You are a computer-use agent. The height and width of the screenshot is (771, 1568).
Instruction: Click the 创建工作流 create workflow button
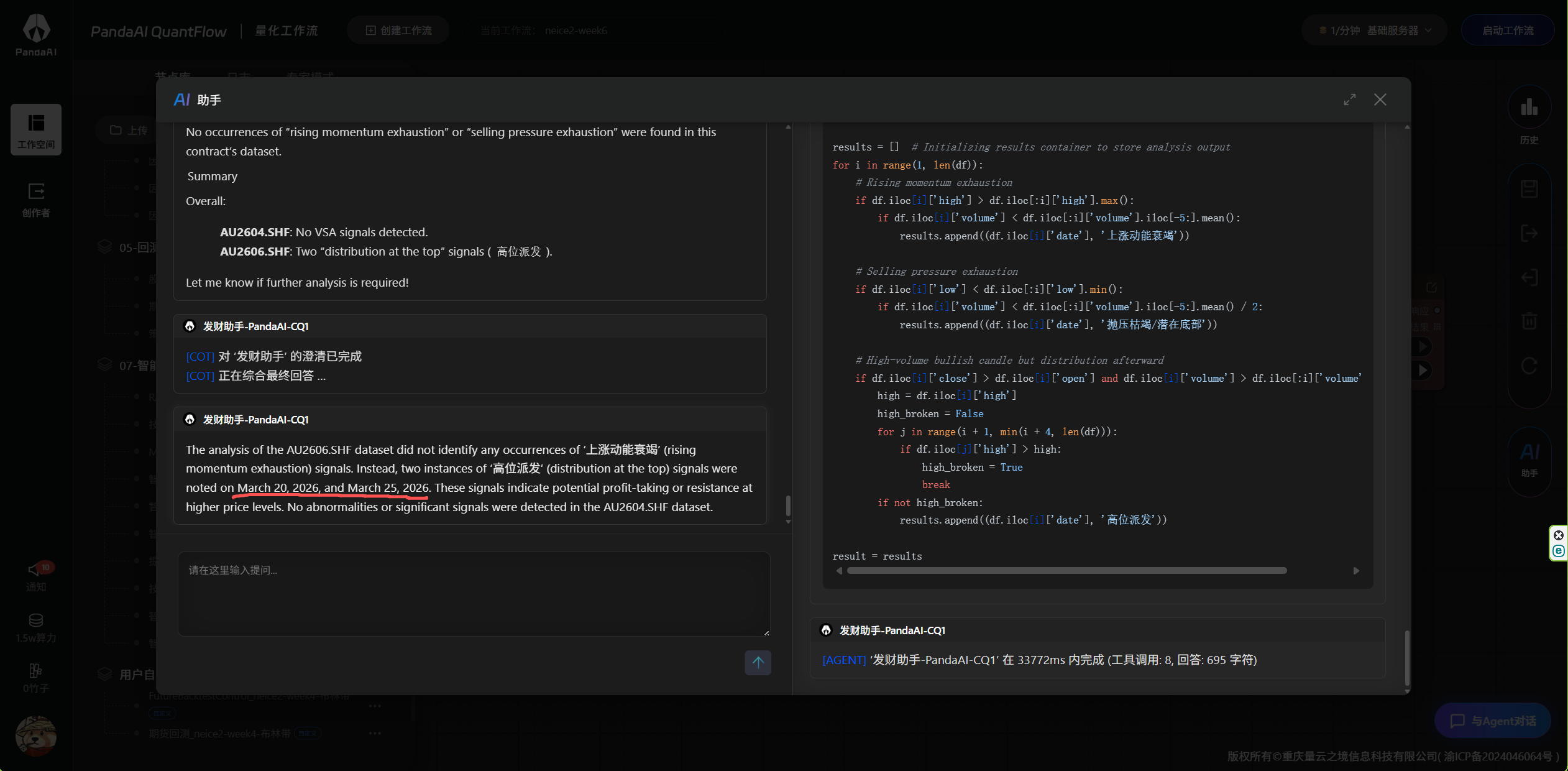click(x=398, y=30)
